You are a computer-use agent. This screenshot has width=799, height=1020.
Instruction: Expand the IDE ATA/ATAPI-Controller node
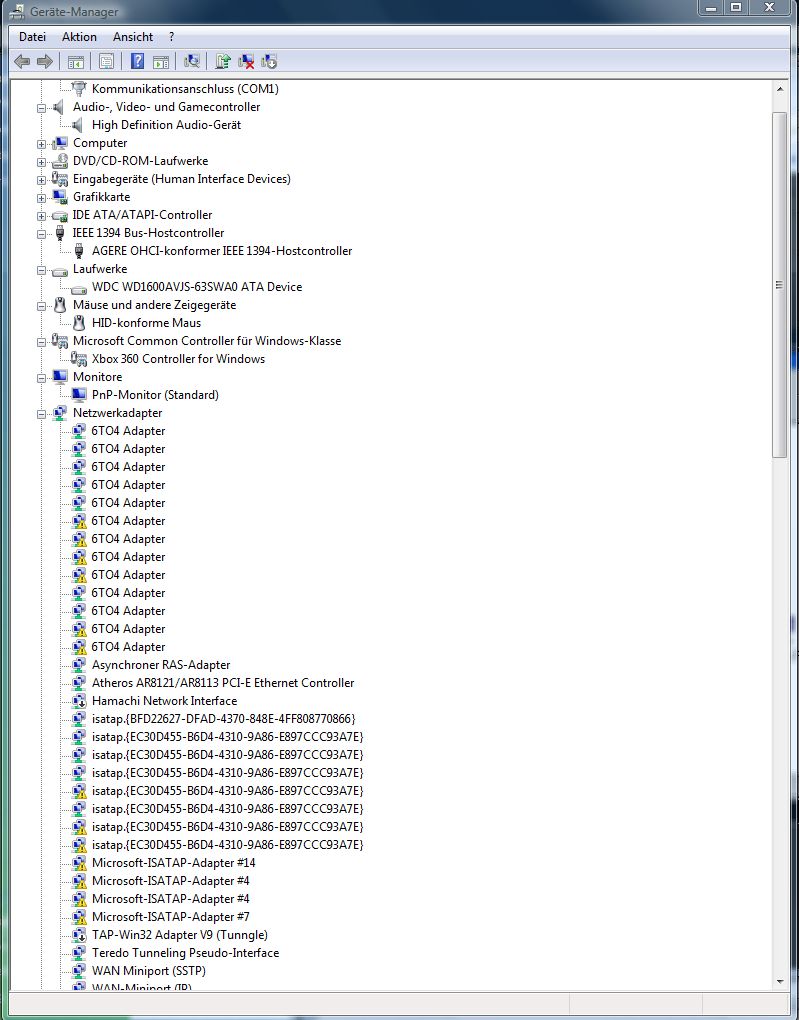tap(42, 216)
